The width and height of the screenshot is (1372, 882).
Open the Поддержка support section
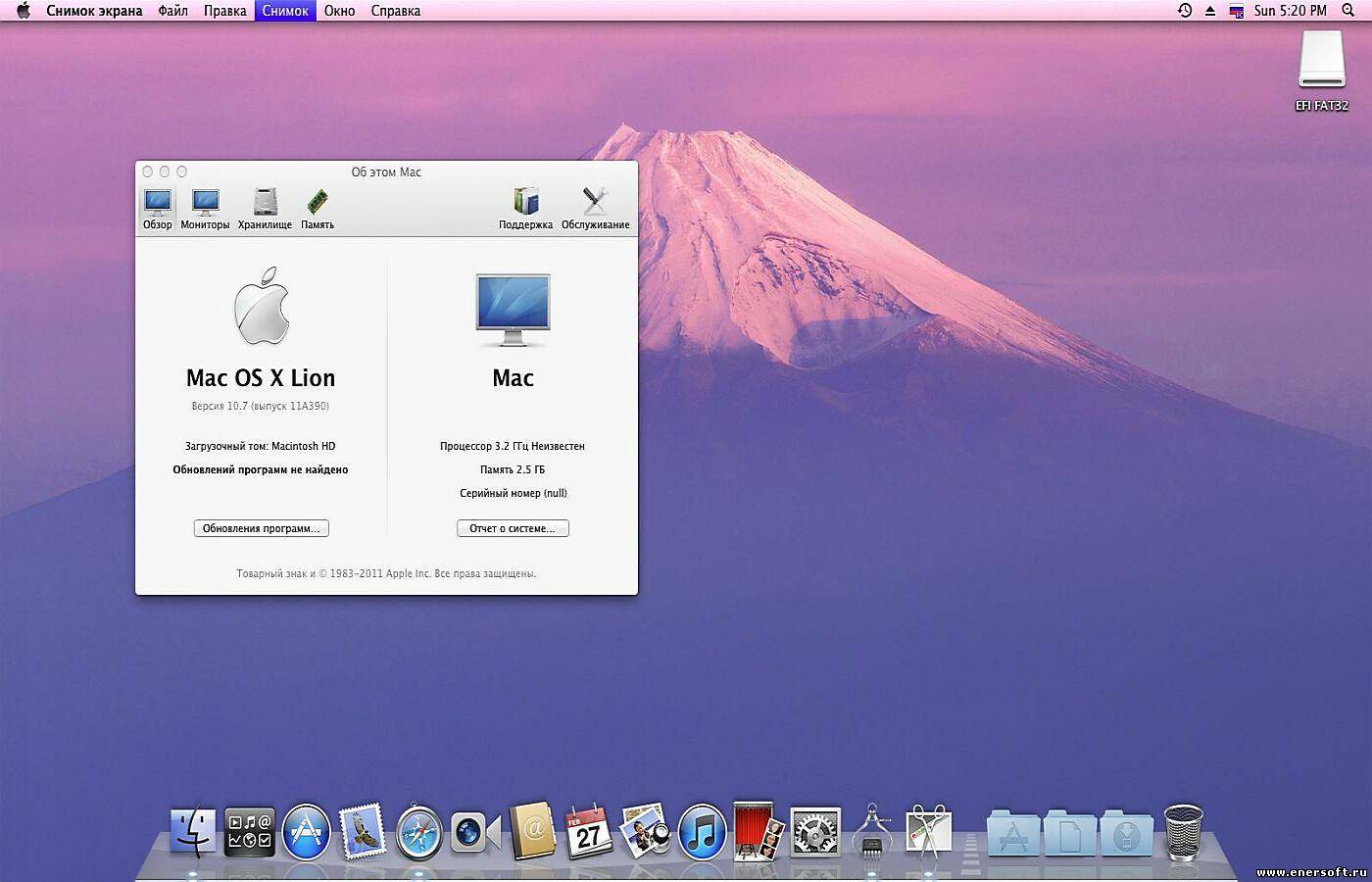tap(525, 210)
